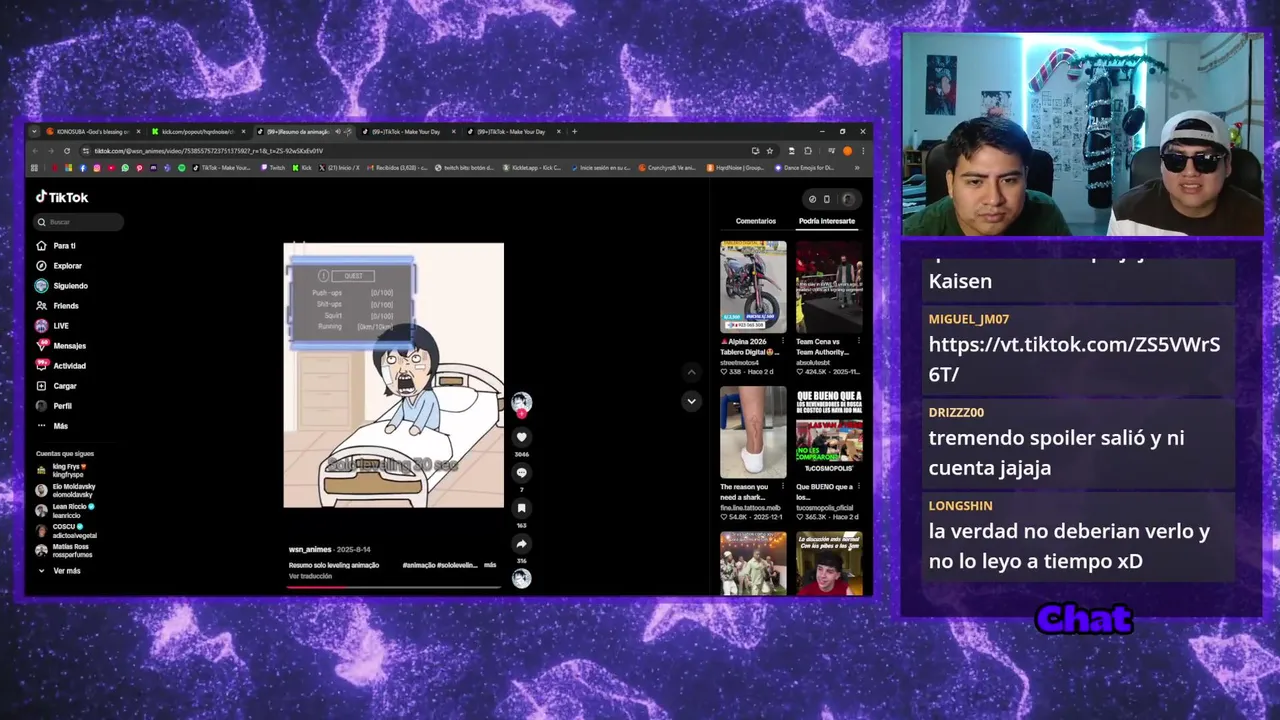The width and height of the screenshot is (1280, 720).
Task: Reload the browser page
Action: 67,151
